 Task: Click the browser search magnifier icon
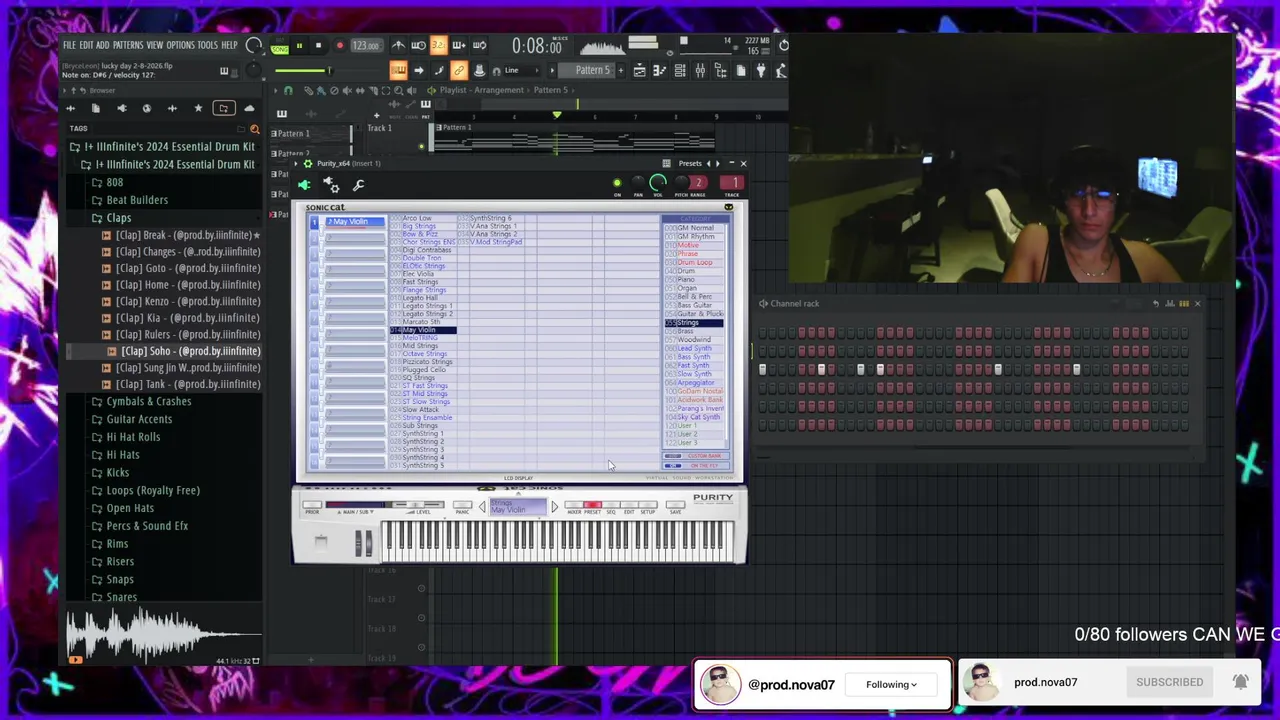pyautogui.click(x=255, y=129)
